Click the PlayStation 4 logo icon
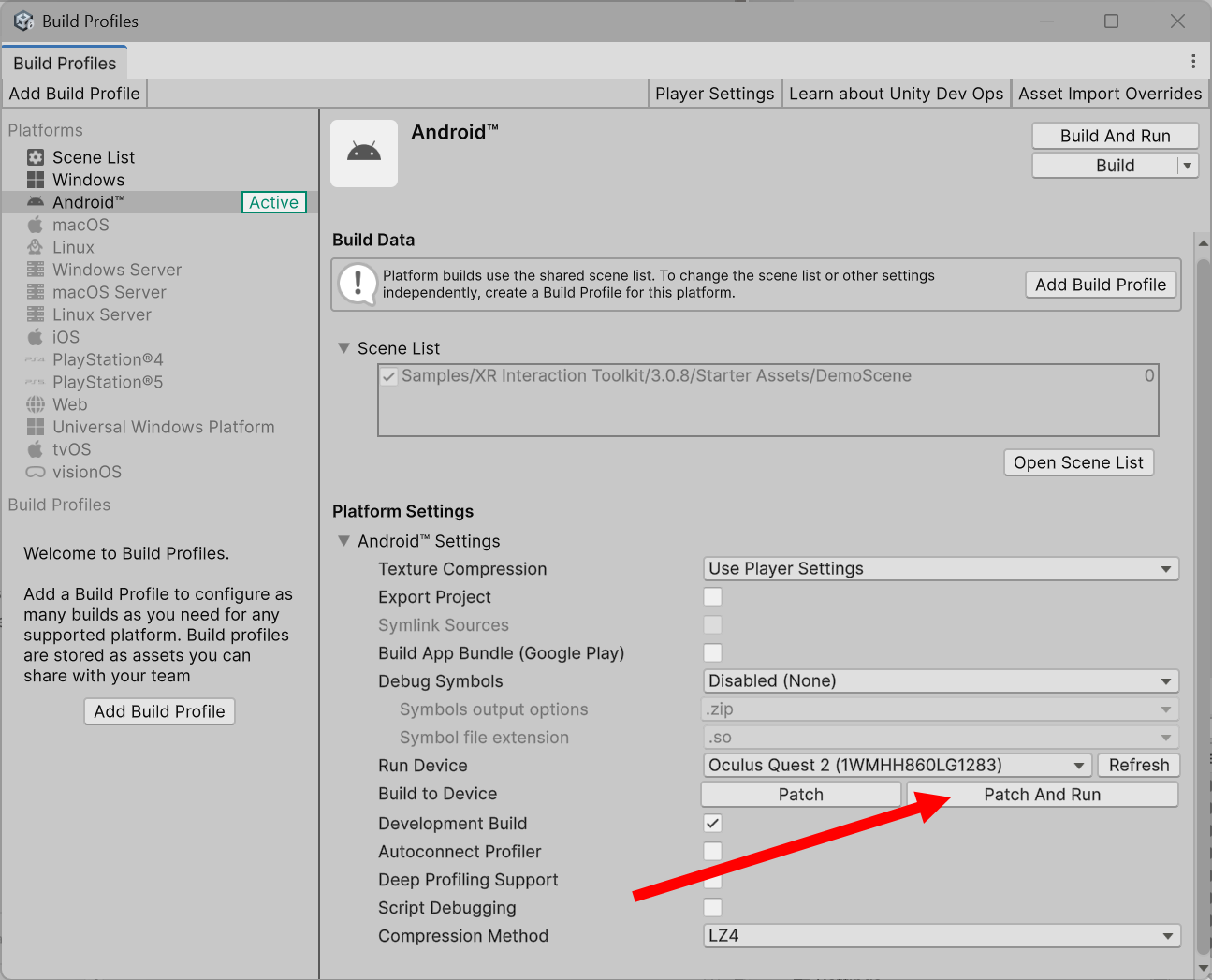 (x=36, y=359)
